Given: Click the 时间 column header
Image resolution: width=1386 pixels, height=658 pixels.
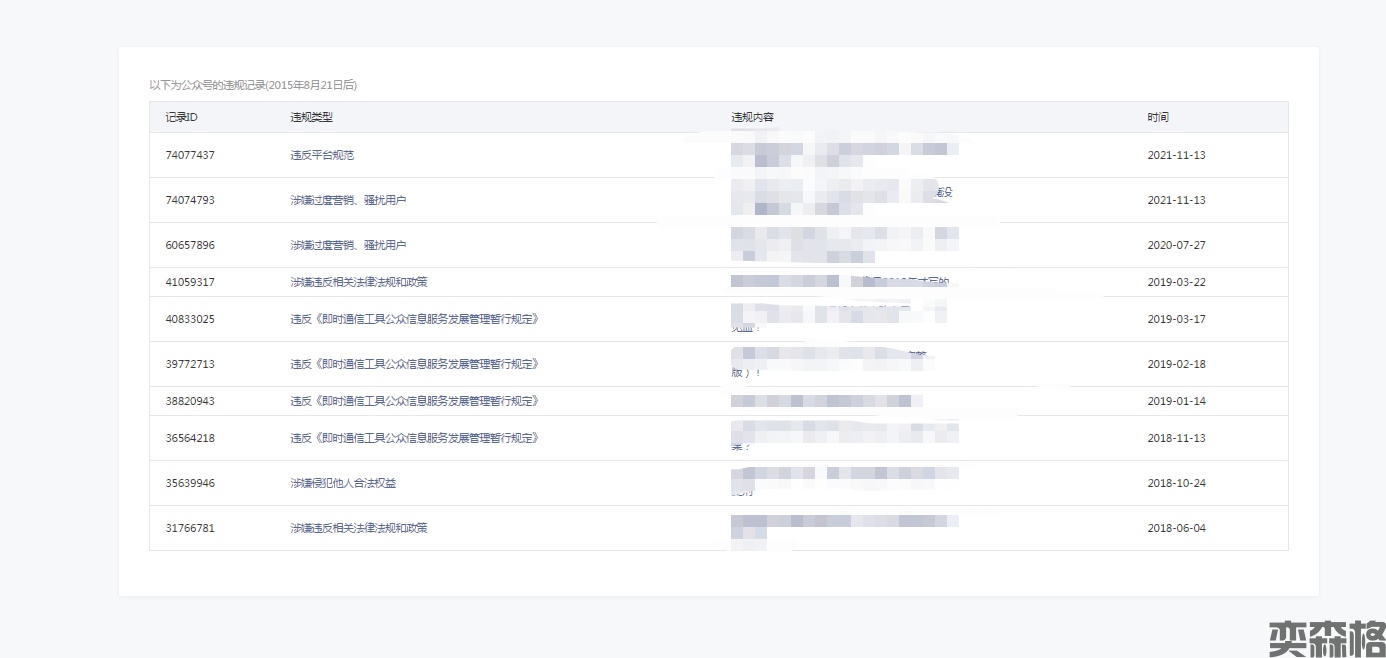Looking at the screenshot, I should pos(1158,117).
